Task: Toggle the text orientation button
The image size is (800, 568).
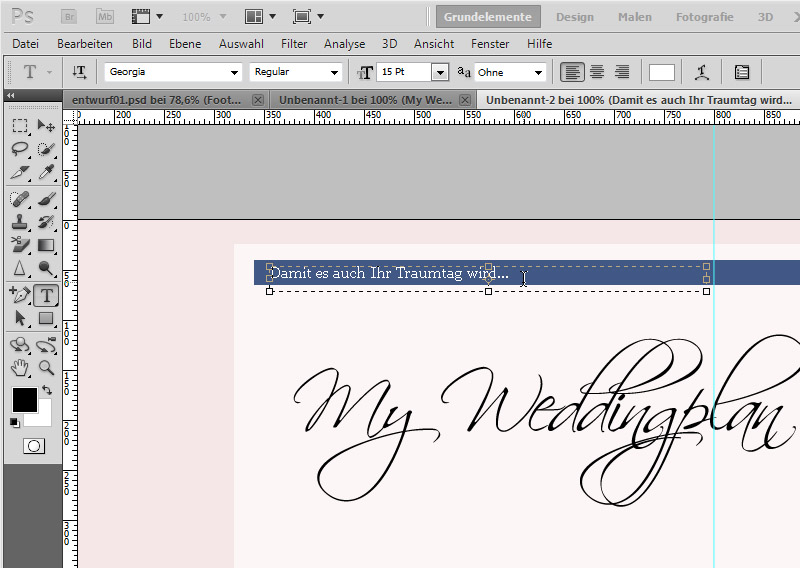Action: [x=80, y=72]
